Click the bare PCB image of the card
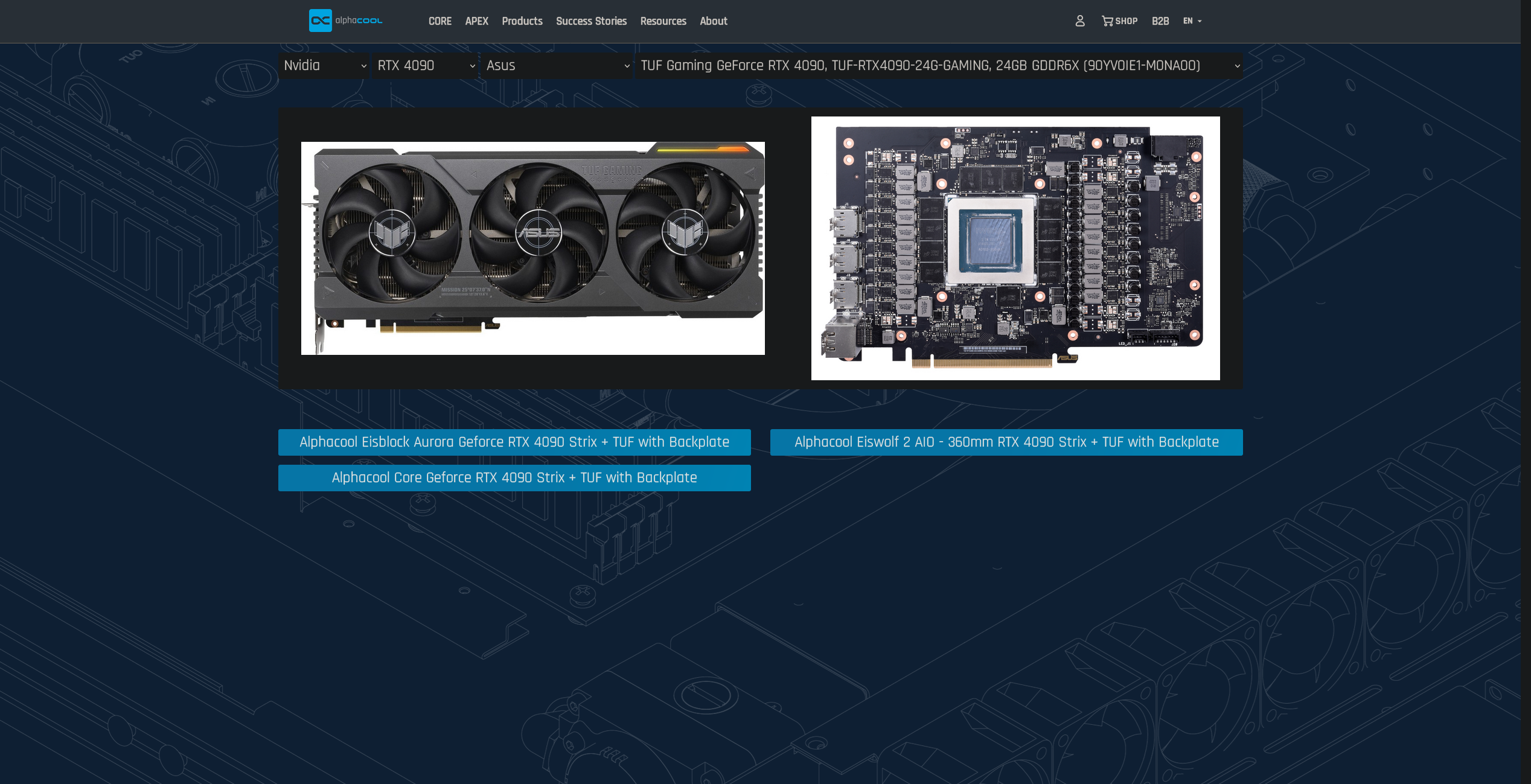The image size is (1531, 784). [x=1015, y=248]
